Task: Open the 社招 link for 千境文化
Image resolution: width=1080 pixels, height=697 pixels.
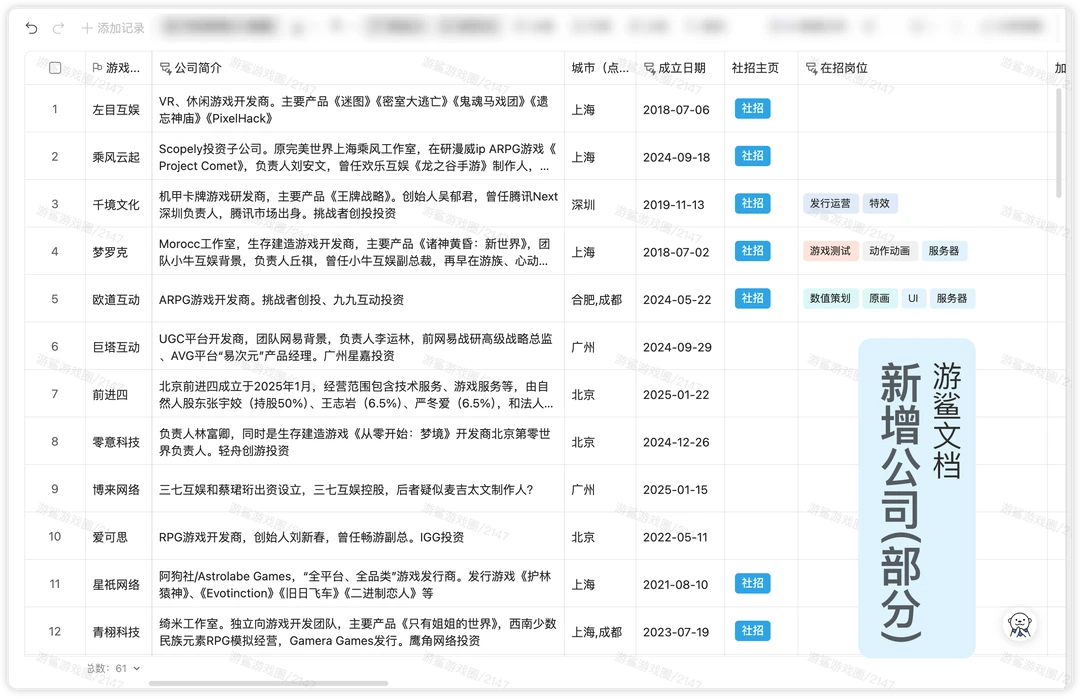Action: click(x=752, y=204)
